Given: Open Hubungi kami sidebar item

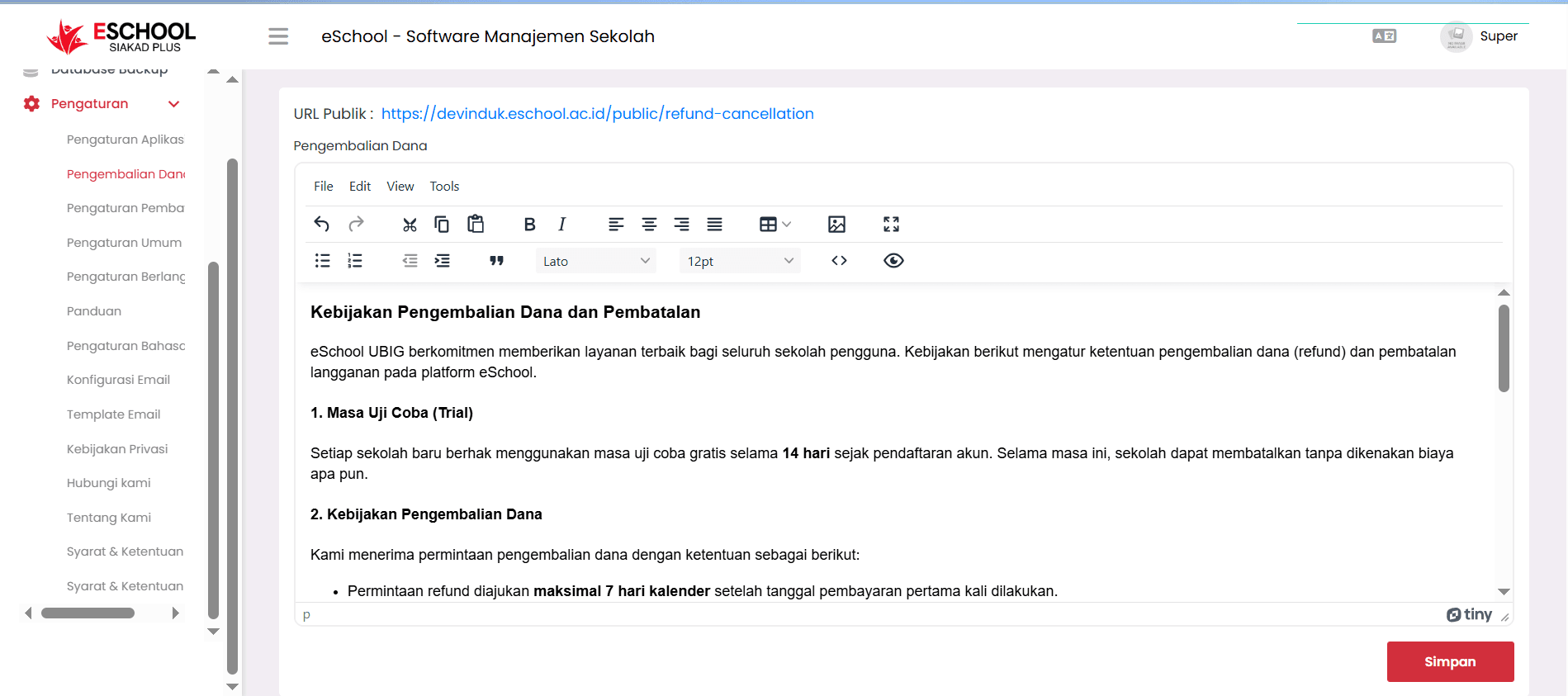Looking at the screenshot, I should click(108, 483).
